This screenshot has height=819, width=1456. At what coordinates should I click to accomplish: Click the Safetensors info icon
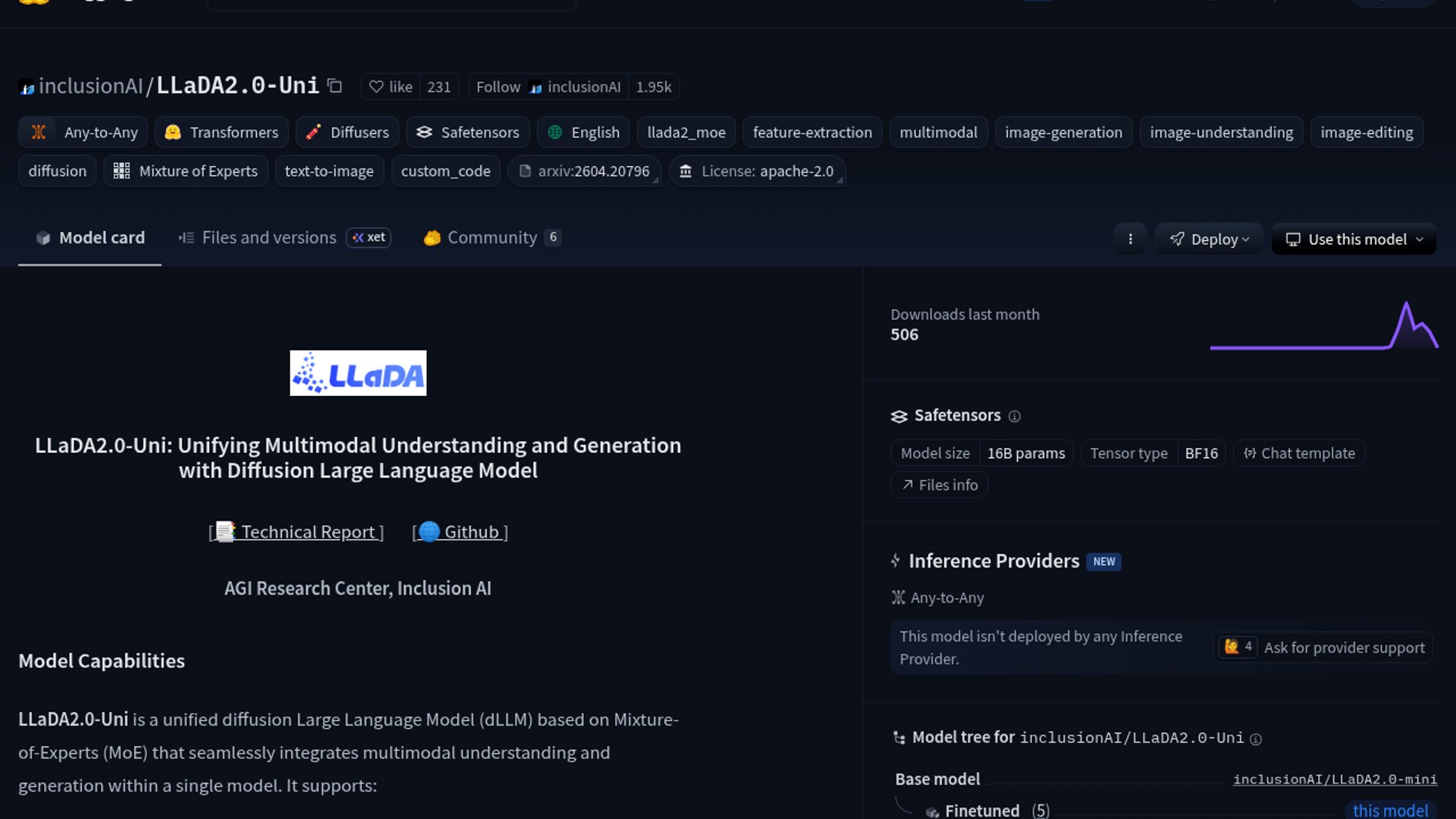point(1015,416)
